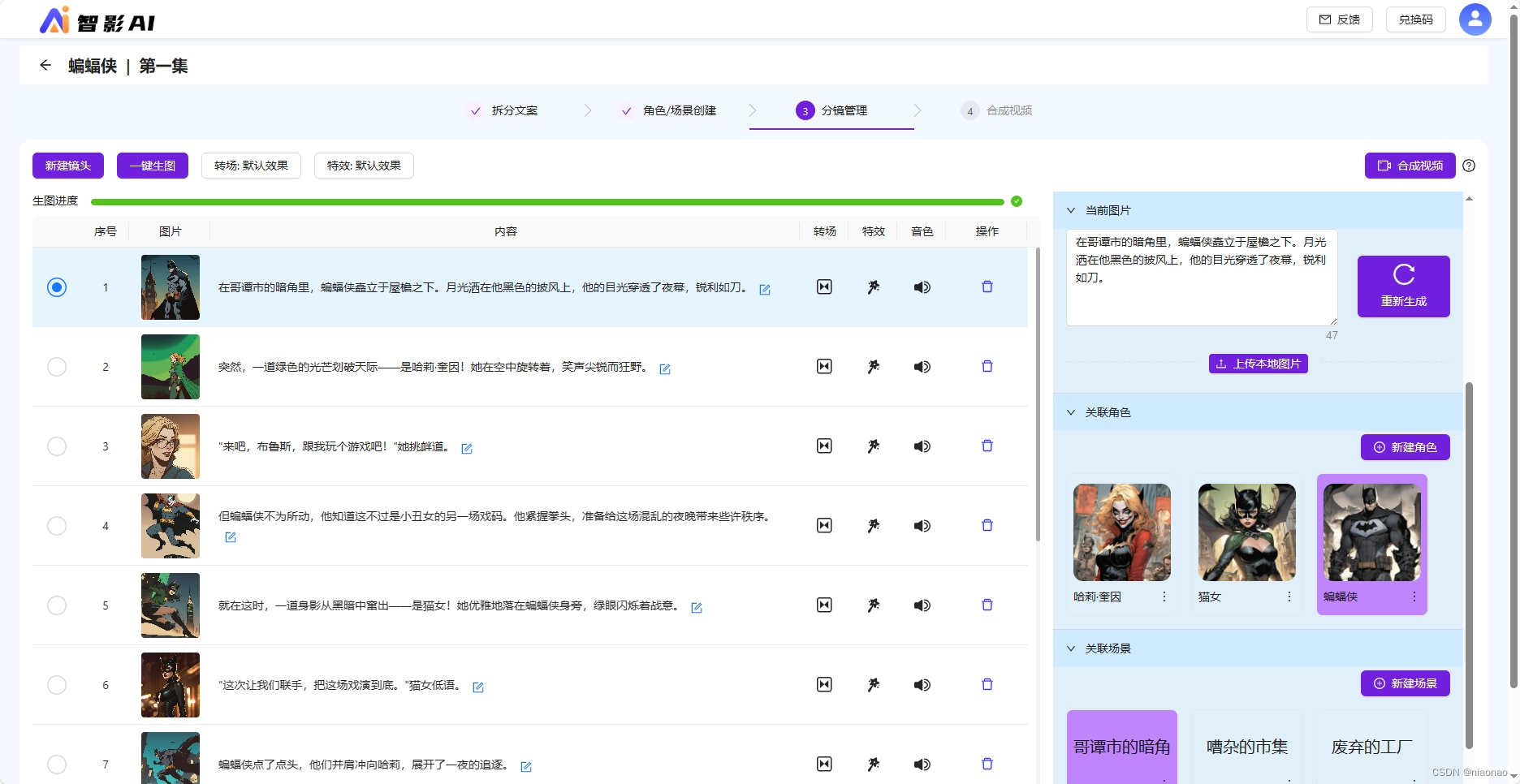1520x784 pixels.
Task: Go to step 4 合成视频
Action: (x=996, y=110)
